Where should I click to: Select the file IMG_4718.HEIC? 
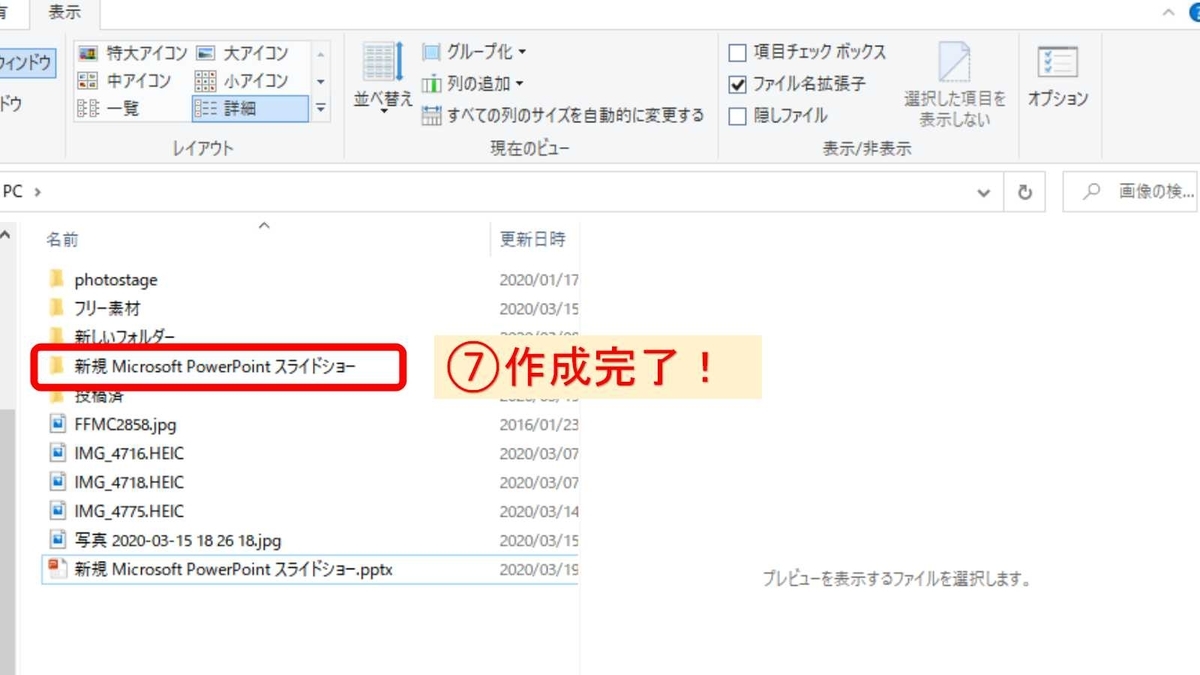(129, 482)
